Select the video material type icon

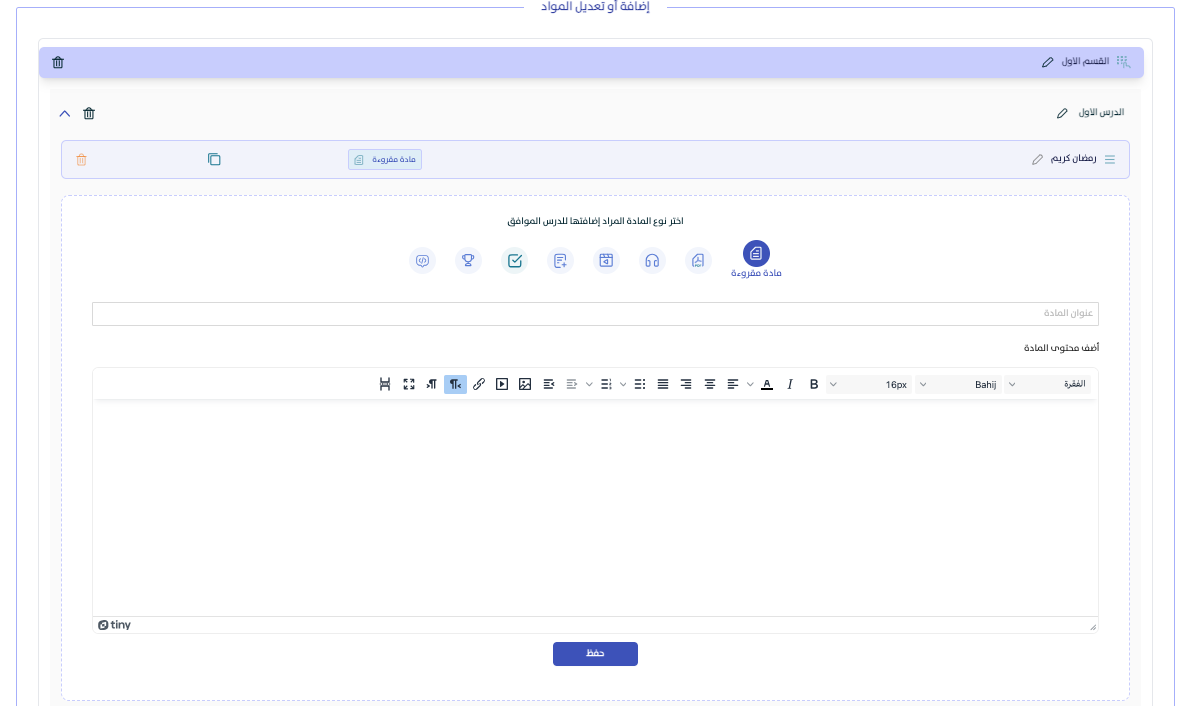click(x=606, y=261)
